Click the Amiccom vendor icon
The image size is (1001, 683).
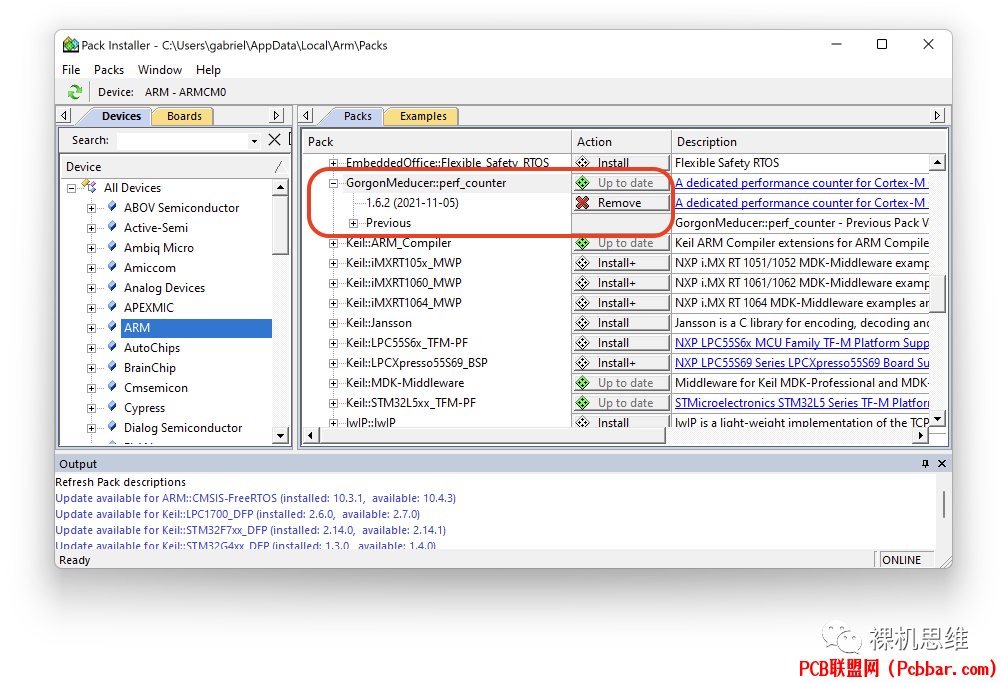click(x=112, y=267)
